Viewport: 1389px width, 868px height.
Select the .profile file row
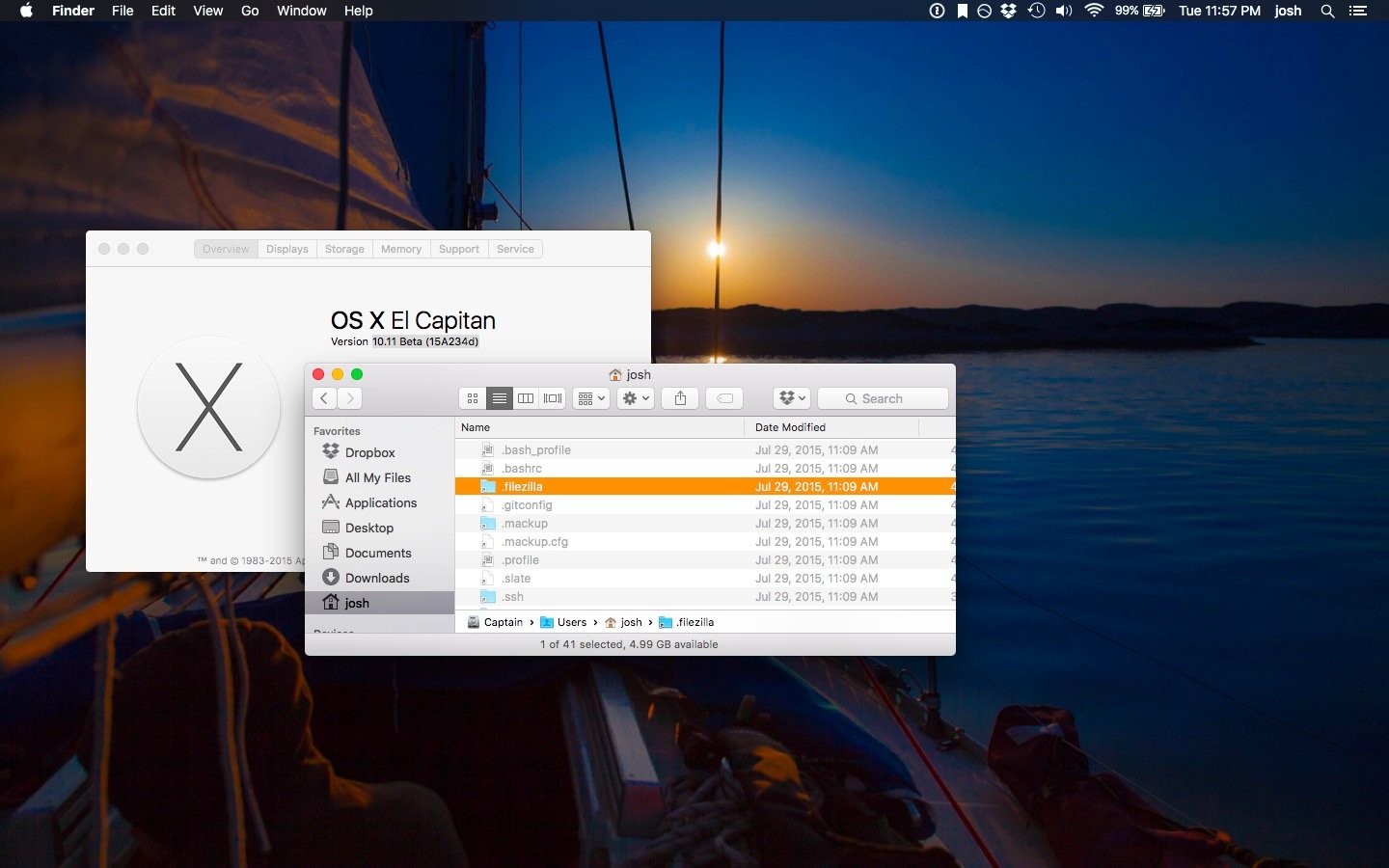705,560
